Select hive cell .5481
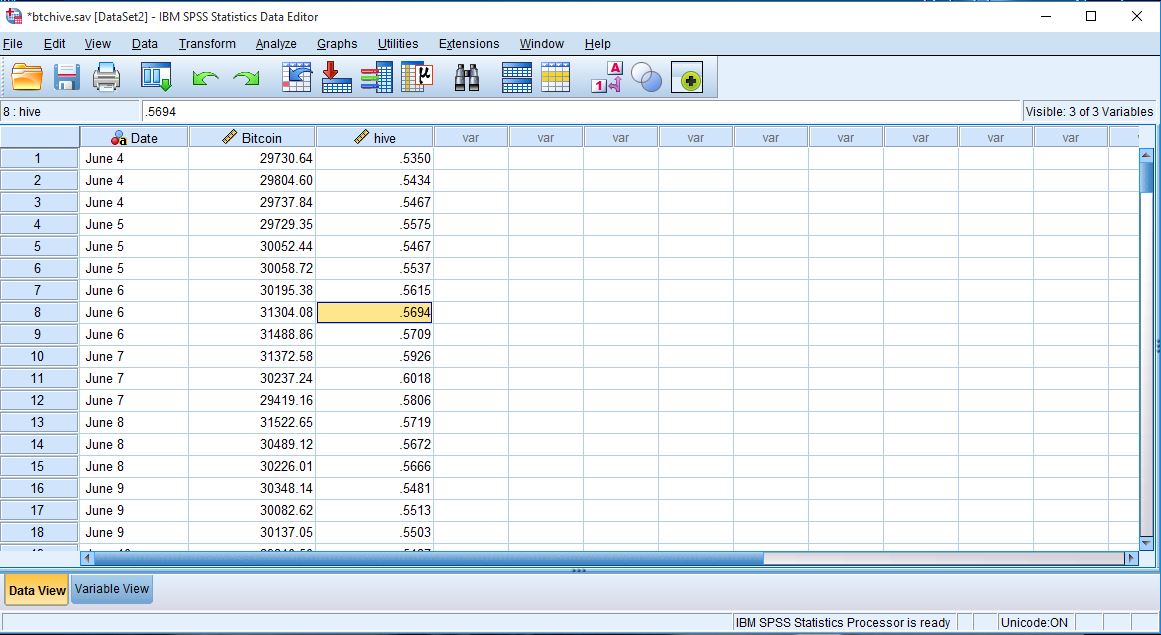The width and height of the screenshot is (1161, 635). point(375,488)
